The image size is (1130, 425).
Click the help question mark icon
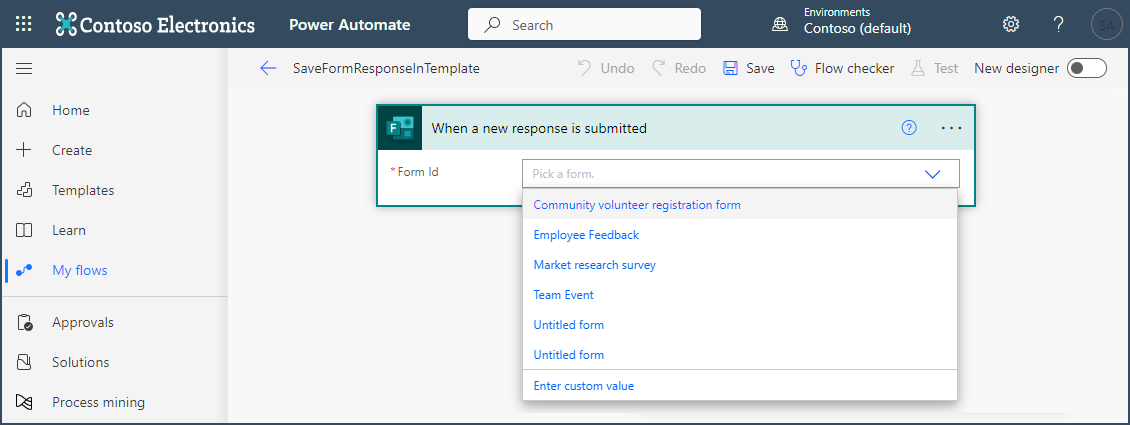(1058, 24)
